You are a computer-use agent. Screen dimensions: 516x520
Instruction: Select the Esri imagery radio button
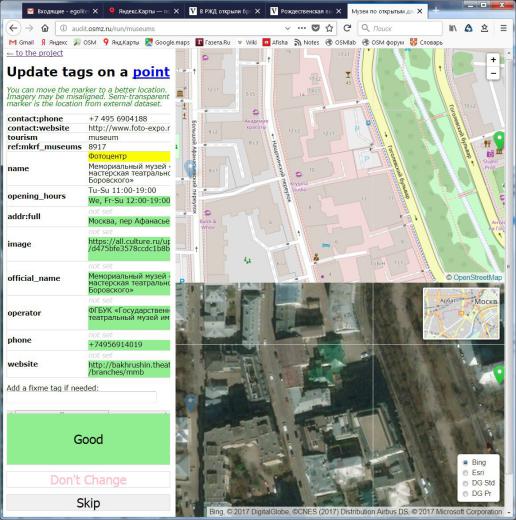click(x=466, y=473)
